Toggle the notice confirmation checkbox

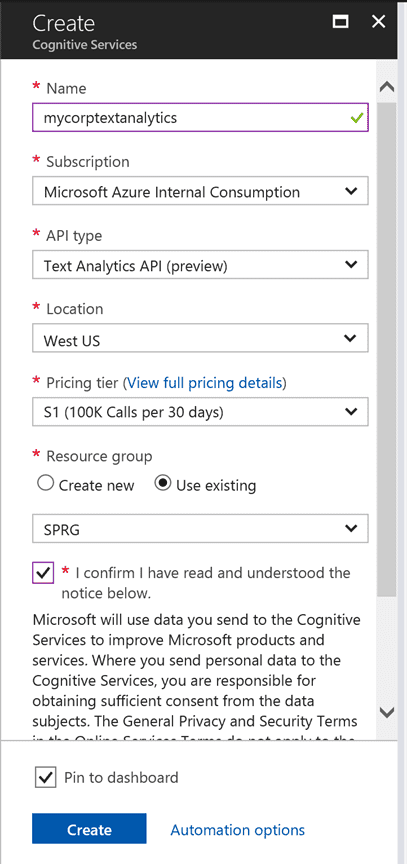43,574
